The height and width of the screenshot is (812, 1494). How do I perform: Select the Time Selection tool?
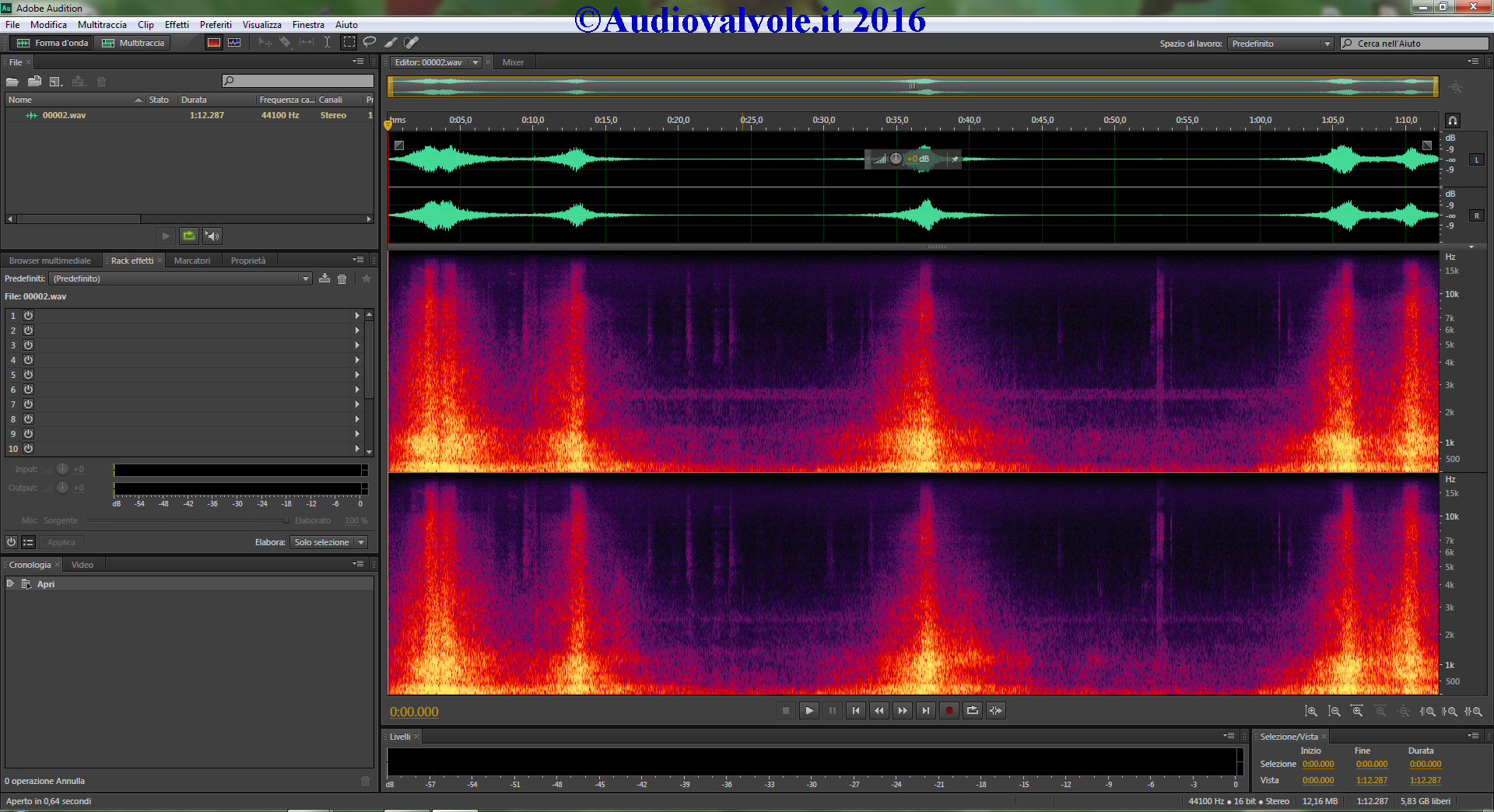(327, 43)
